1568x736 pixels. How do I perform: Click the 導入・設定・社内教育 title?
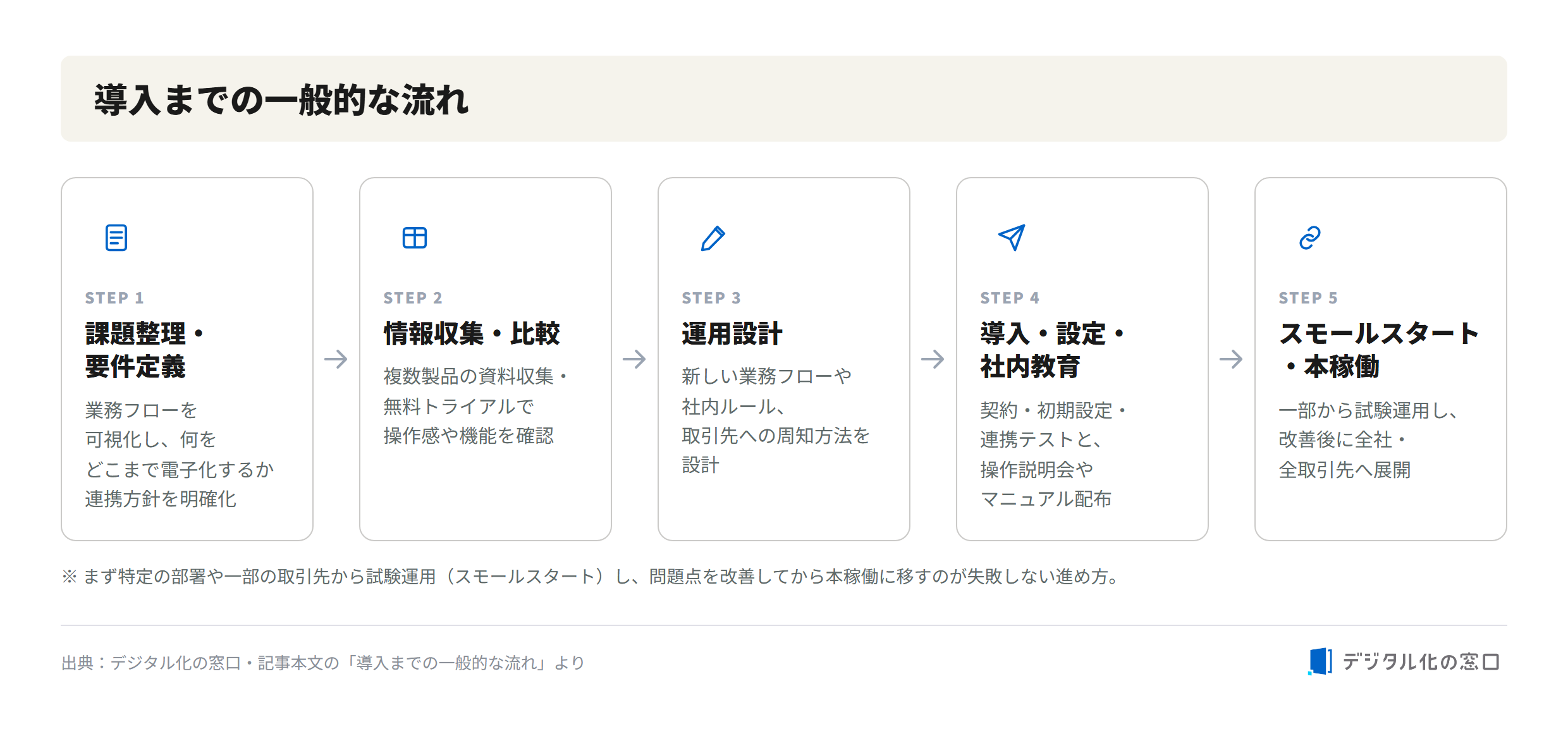1053,350
